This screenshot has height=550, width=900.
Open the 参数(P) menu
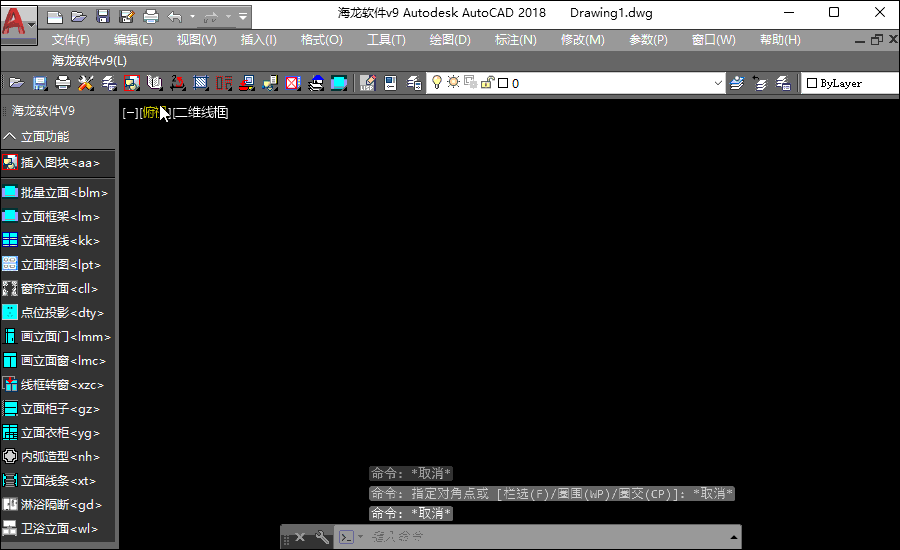tap(648, 40)
